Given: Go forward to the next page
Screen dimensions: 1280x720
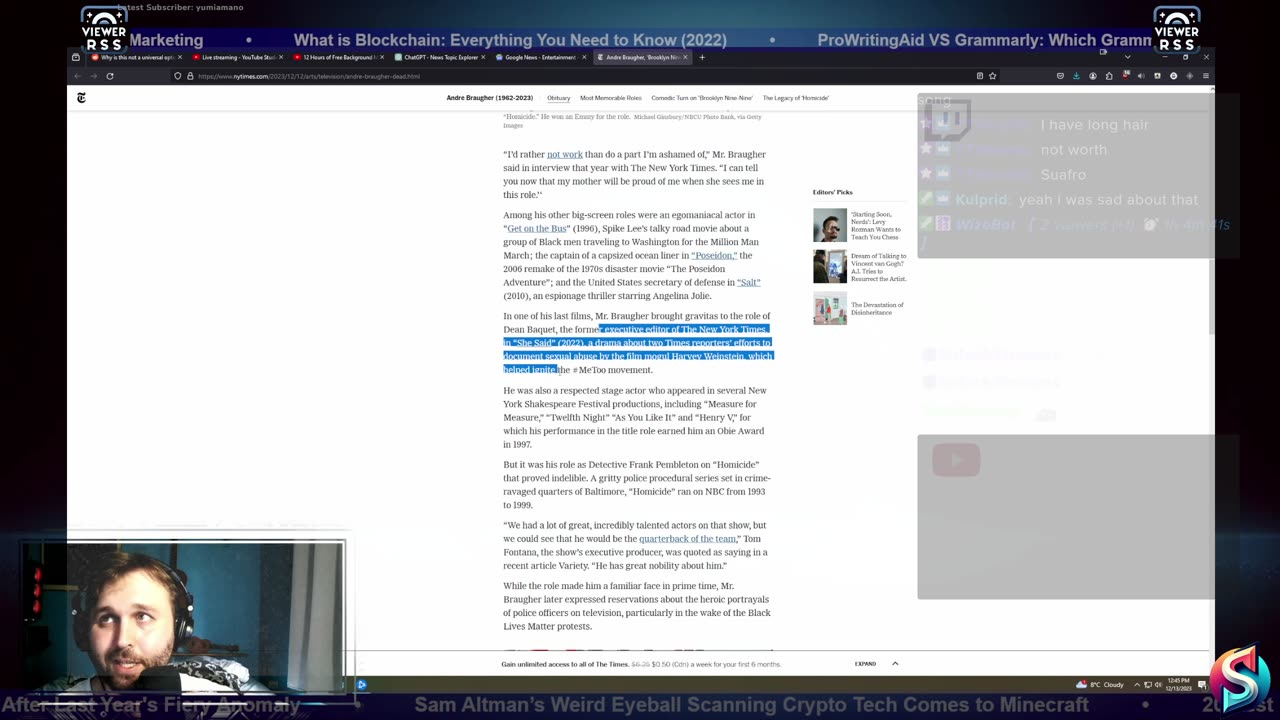Looking at the screenshot, I should (93, 76).
